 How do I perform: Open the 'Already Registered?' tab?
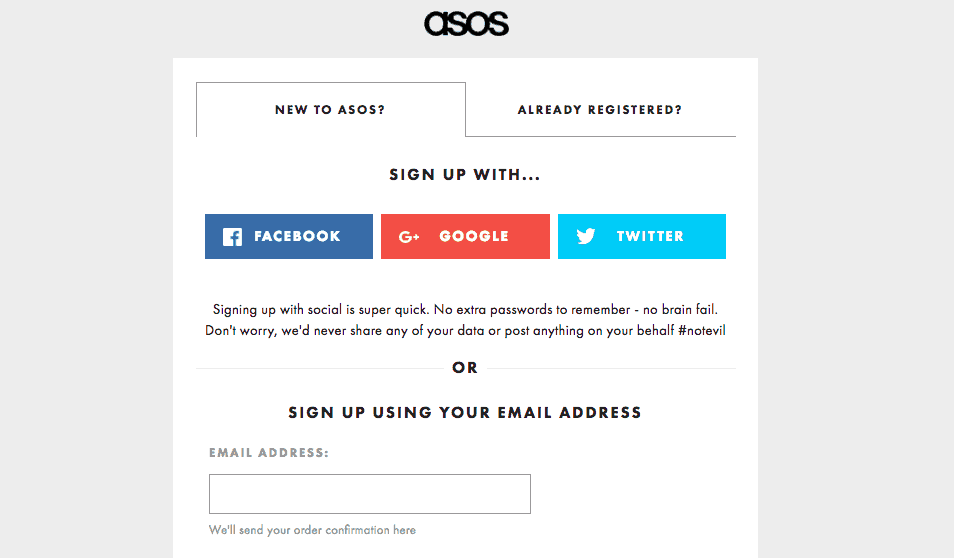(x=600, y=110)
